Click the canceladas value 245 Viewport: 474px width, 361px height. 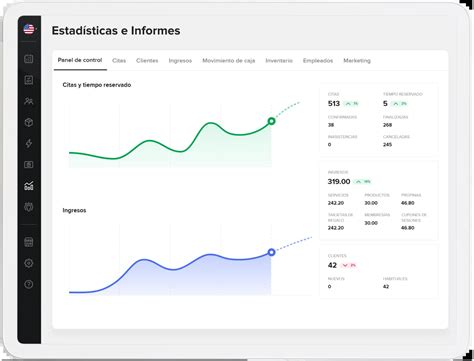pos(387,145)
